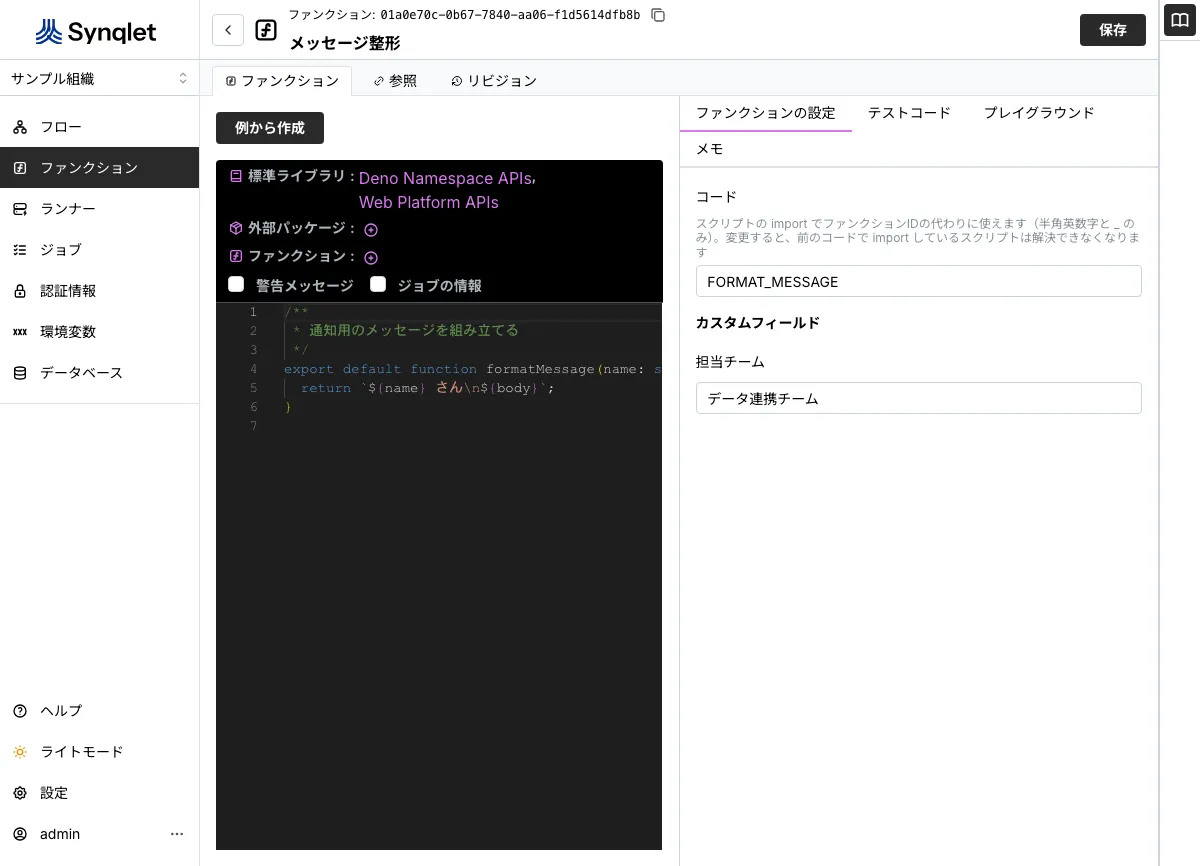Click the ファンクション icon in the editor header
The height and width of the screenshot is (866, 1200).
pyautogui.click(x=236, y=256)
